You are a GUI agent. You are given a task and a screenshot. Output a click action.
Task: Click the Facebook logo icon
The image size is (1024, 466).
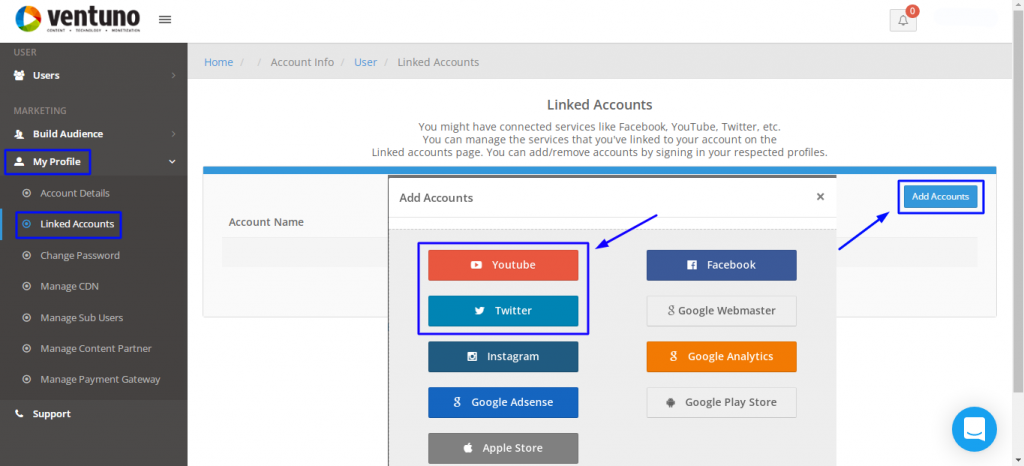point(692,265)
